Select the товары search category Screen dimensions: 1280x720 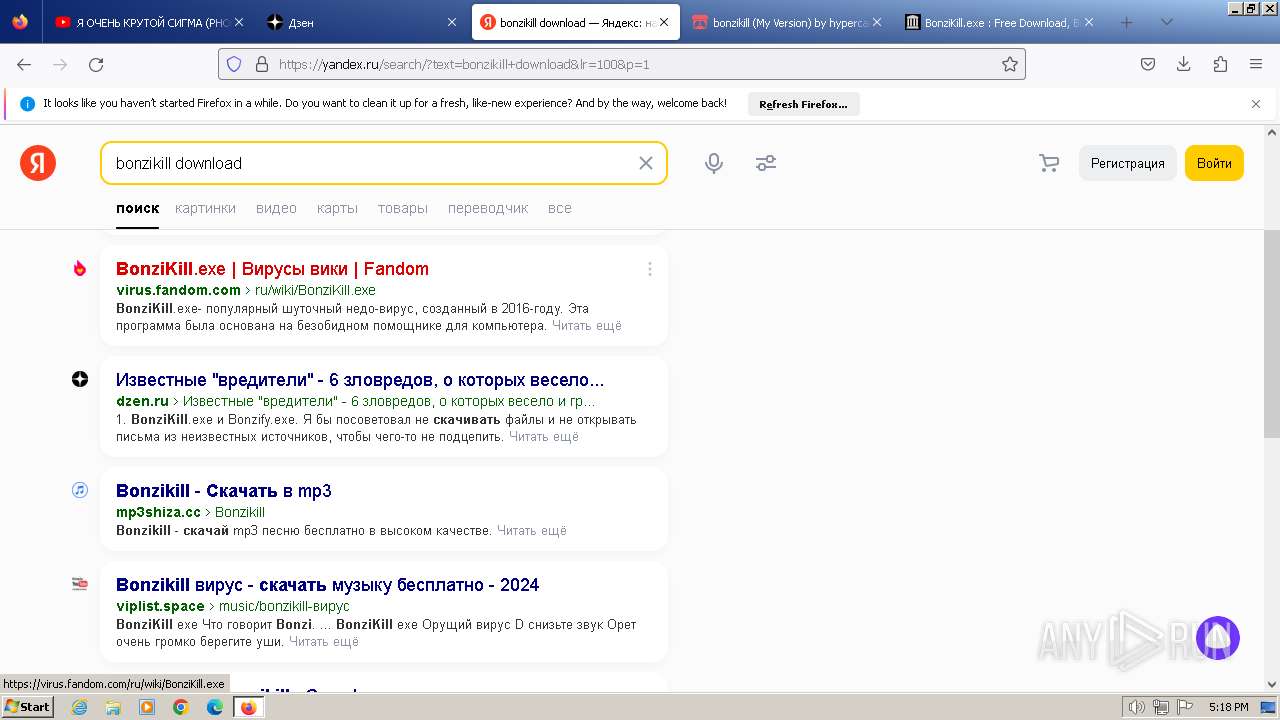point(403,208)
